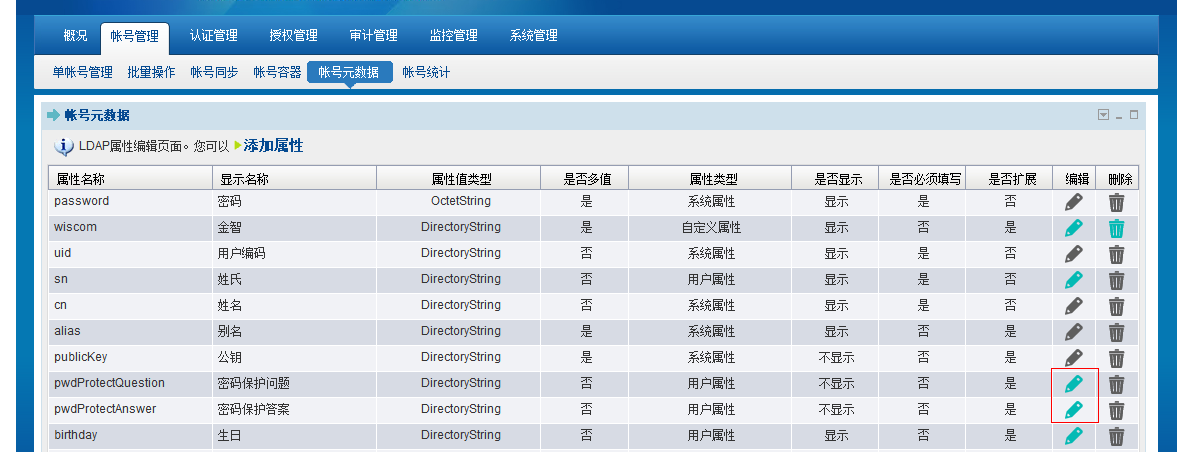The width and height of the screenshot is (1188, 452).
Task: Click edit pencil for pwdProtectAnswer row
Action: tap(1074, 410)
